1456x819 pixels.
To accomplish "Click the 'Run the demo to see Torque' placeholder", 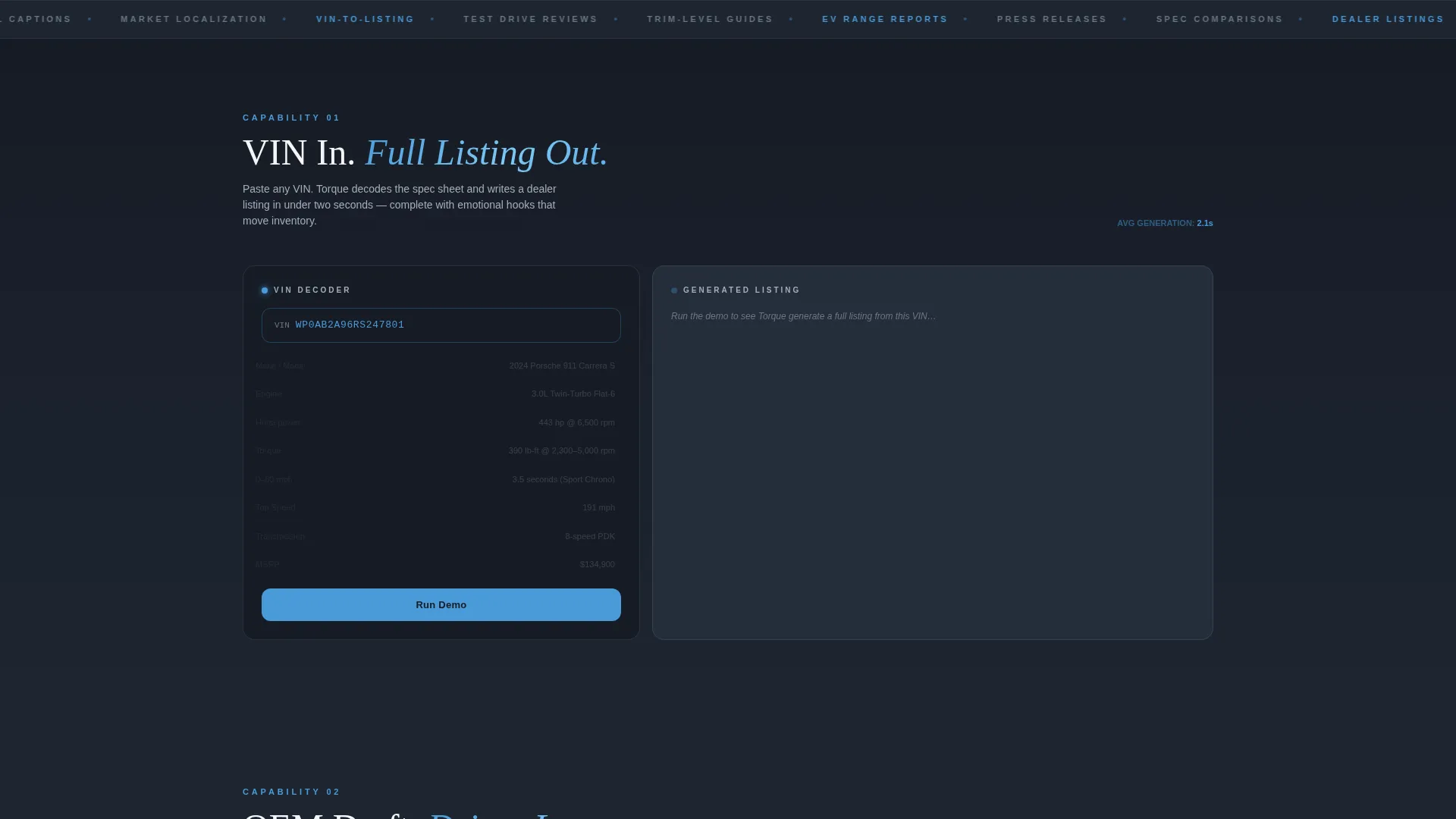I will 804,316.
